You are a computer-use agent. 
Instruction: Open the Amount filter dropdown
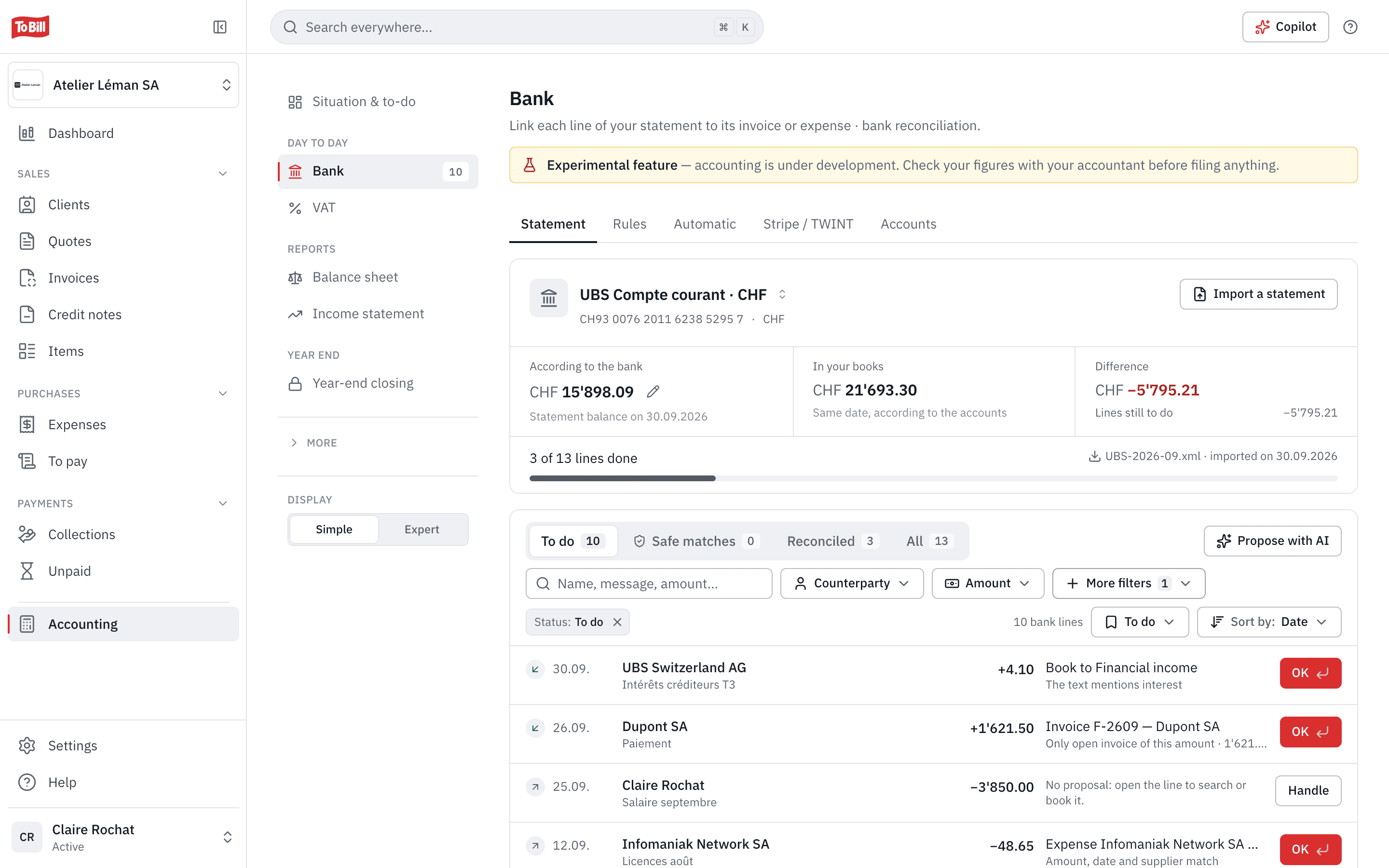[x=987, y=583]
